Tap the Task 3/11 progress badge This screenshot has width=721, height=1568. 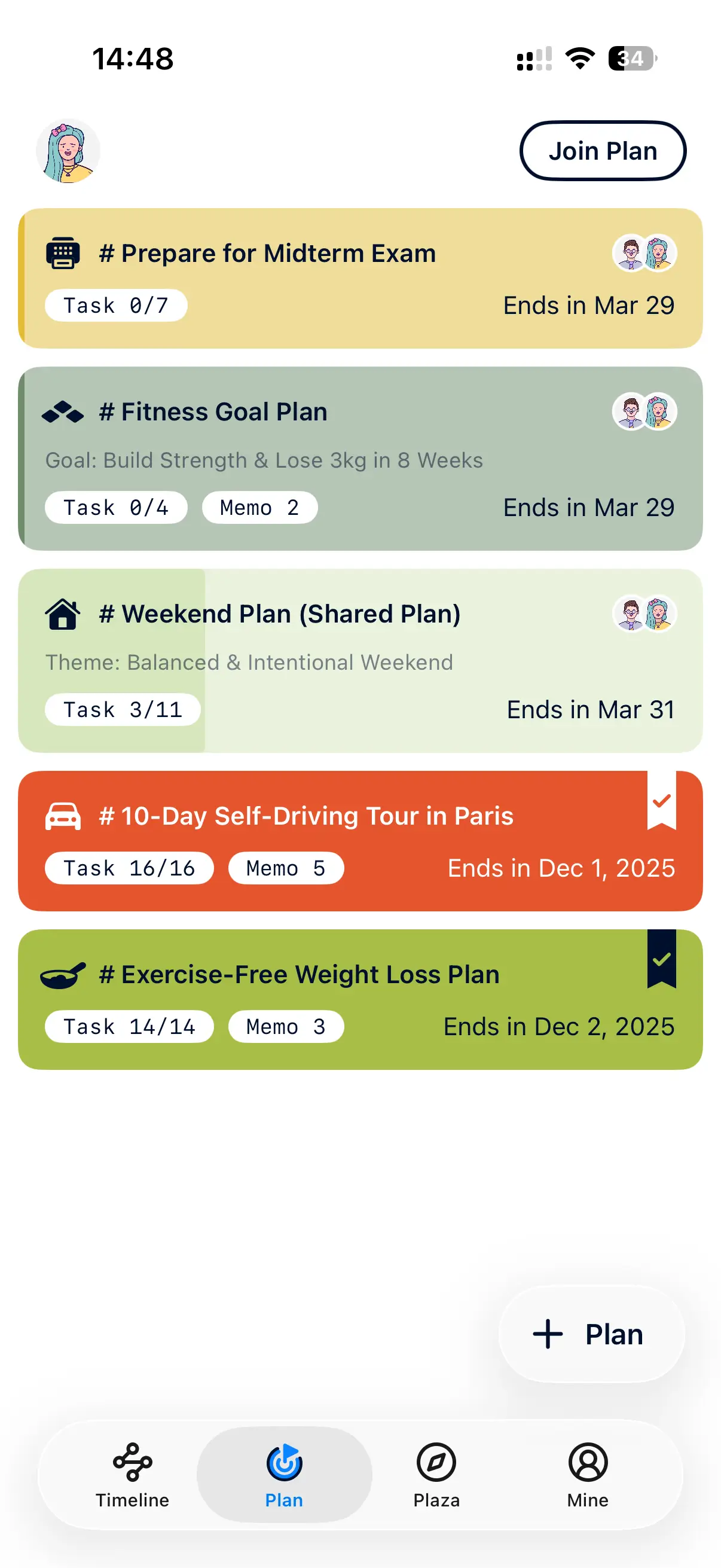(x=123, y=709)
